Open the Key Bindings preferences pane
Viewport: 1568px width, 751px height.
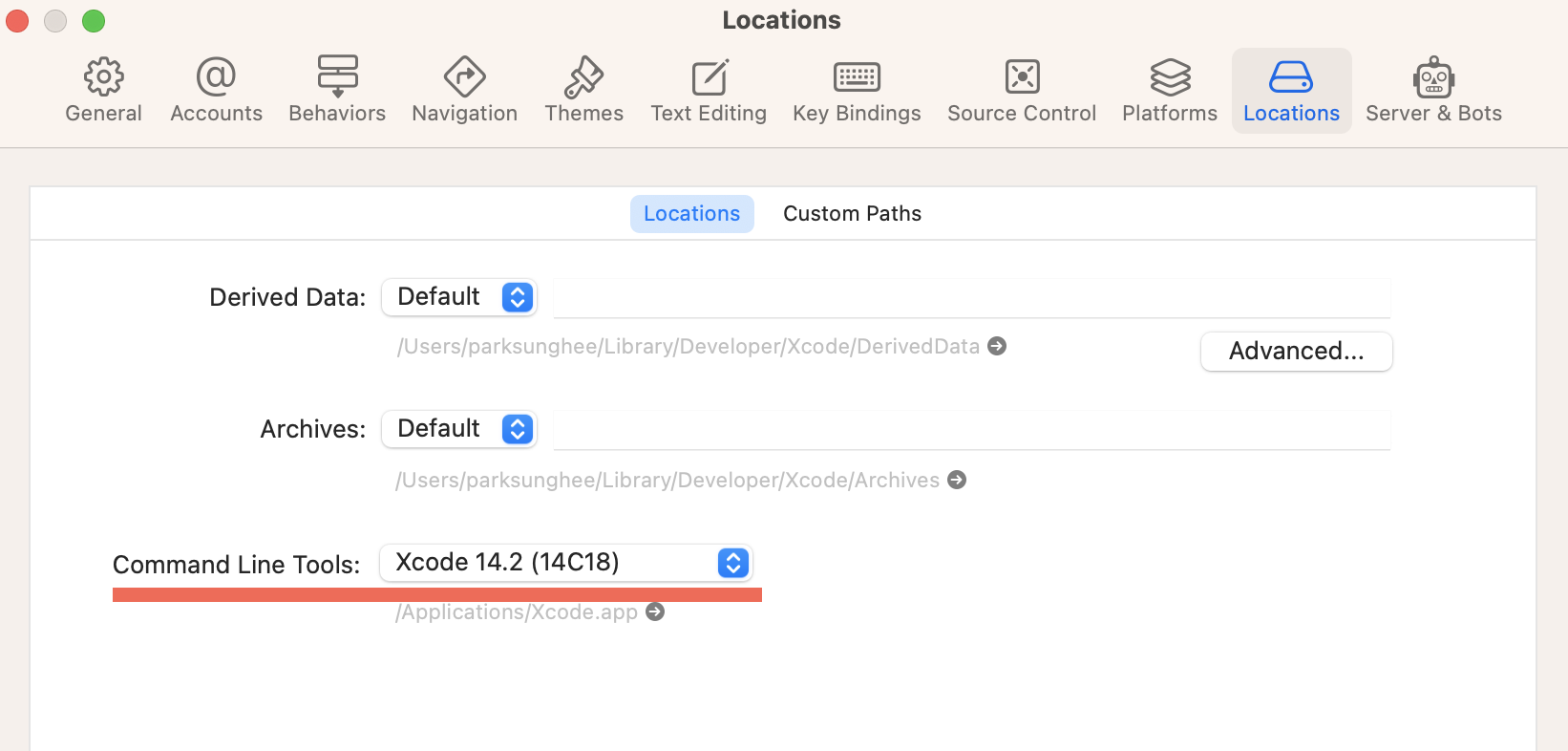(x=857, y=91)
